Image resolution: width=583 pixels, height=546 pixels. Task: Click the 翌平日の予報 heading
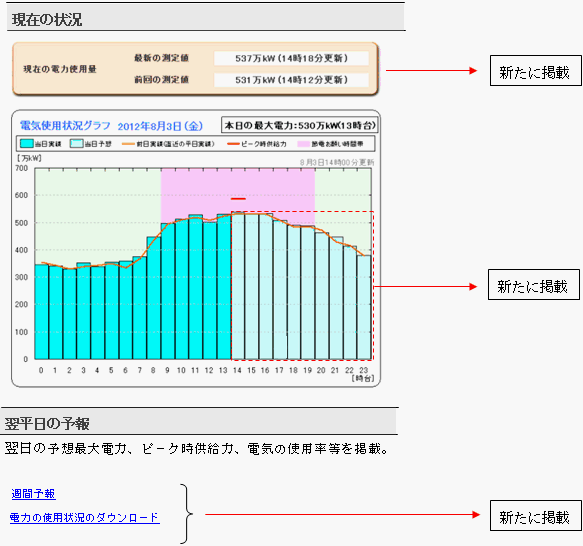click(x=47, y=424)
